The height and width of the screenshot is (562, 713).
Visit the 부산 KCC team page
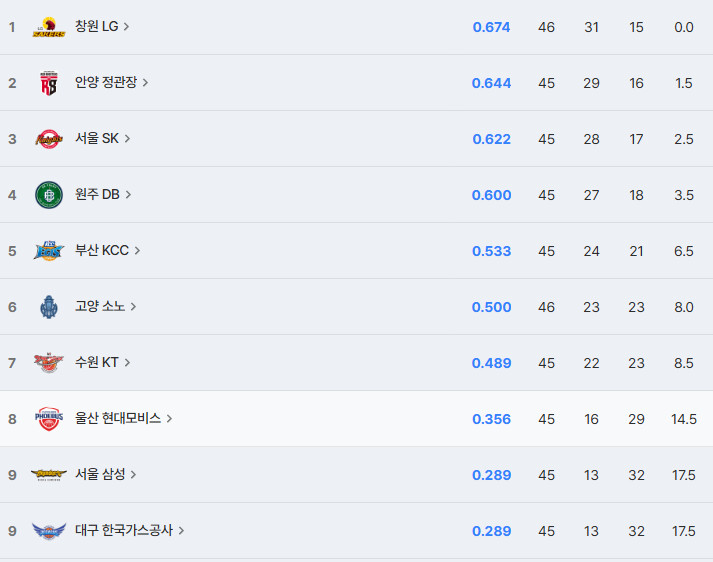point(102,250)
